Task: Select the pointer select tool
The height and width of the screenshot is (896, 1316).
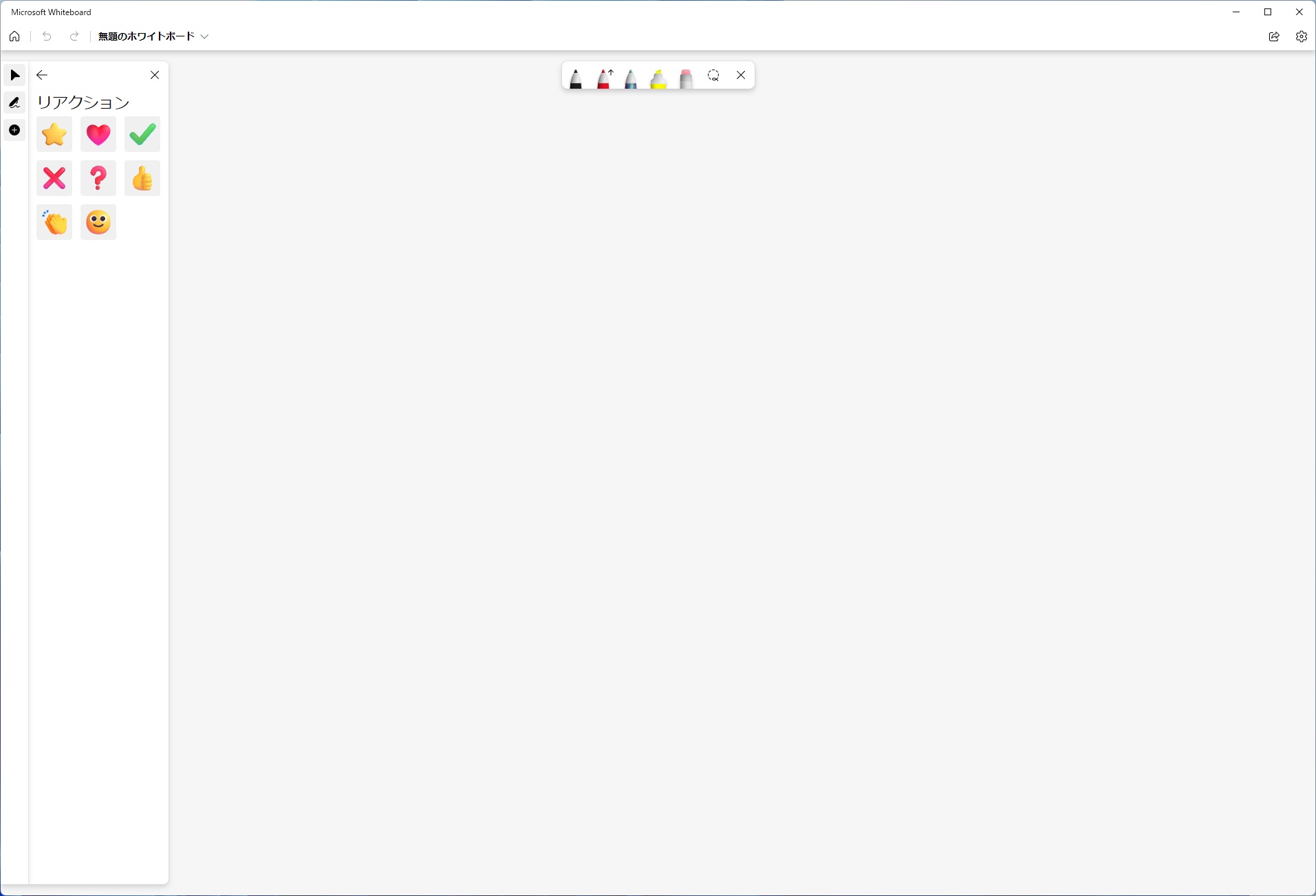Action: [14, 75]
